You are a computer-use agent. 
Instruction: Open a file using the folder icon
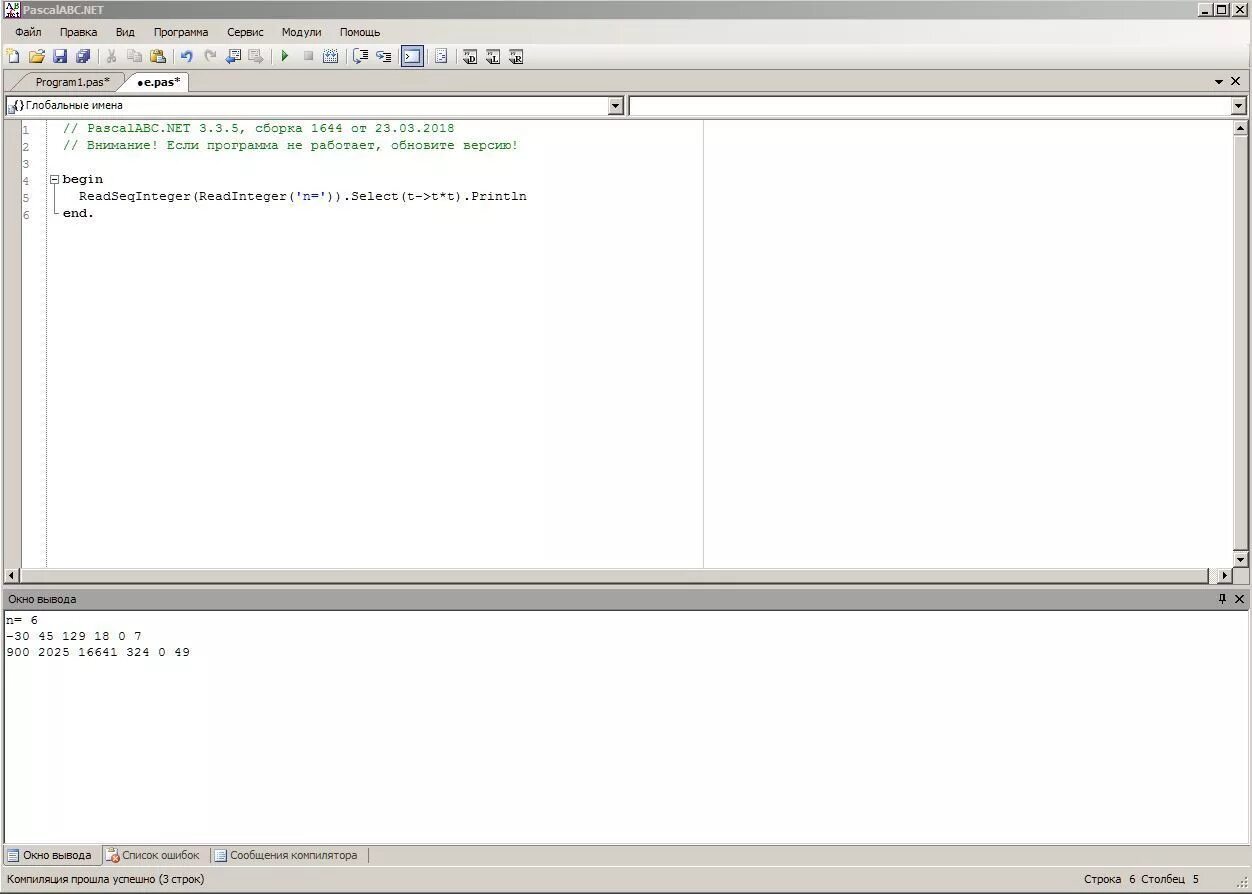(37, 57)
